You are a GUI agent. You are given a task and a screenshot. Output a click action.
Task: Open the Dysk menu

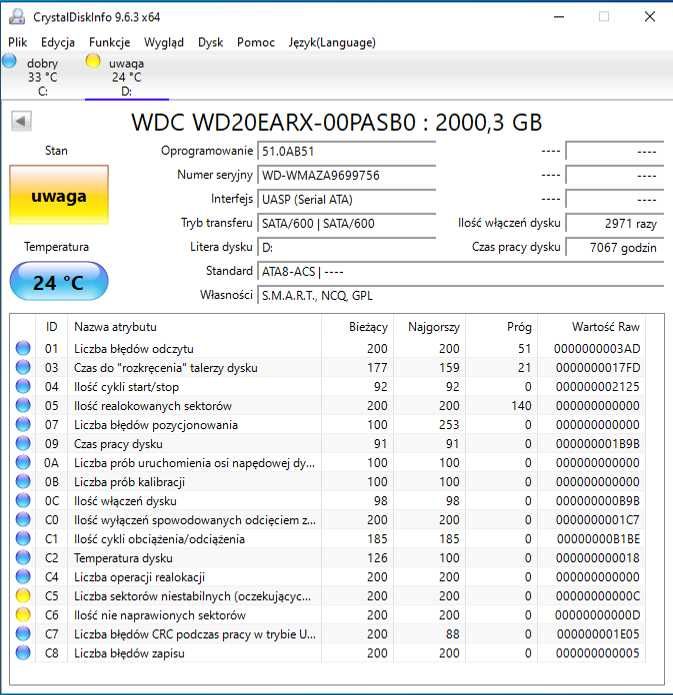point(210,42)
